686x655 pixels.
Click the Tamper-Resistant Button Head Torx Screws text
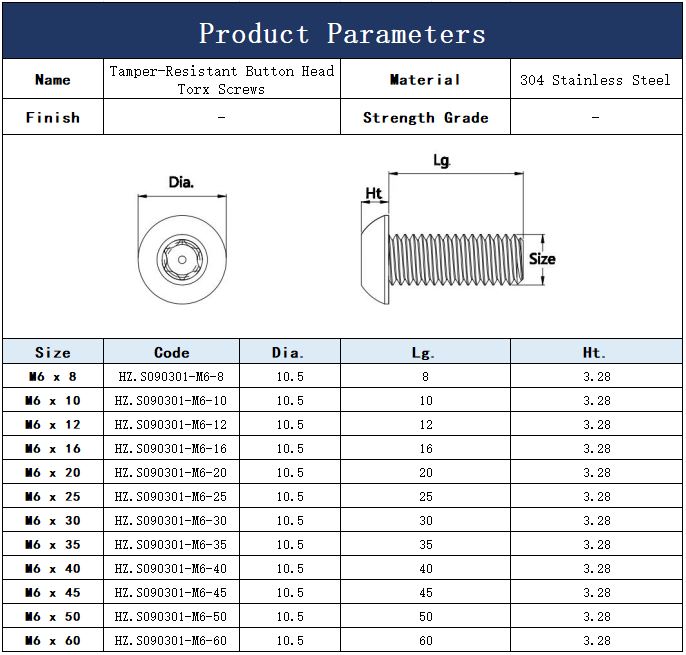(x=221, y=80)
